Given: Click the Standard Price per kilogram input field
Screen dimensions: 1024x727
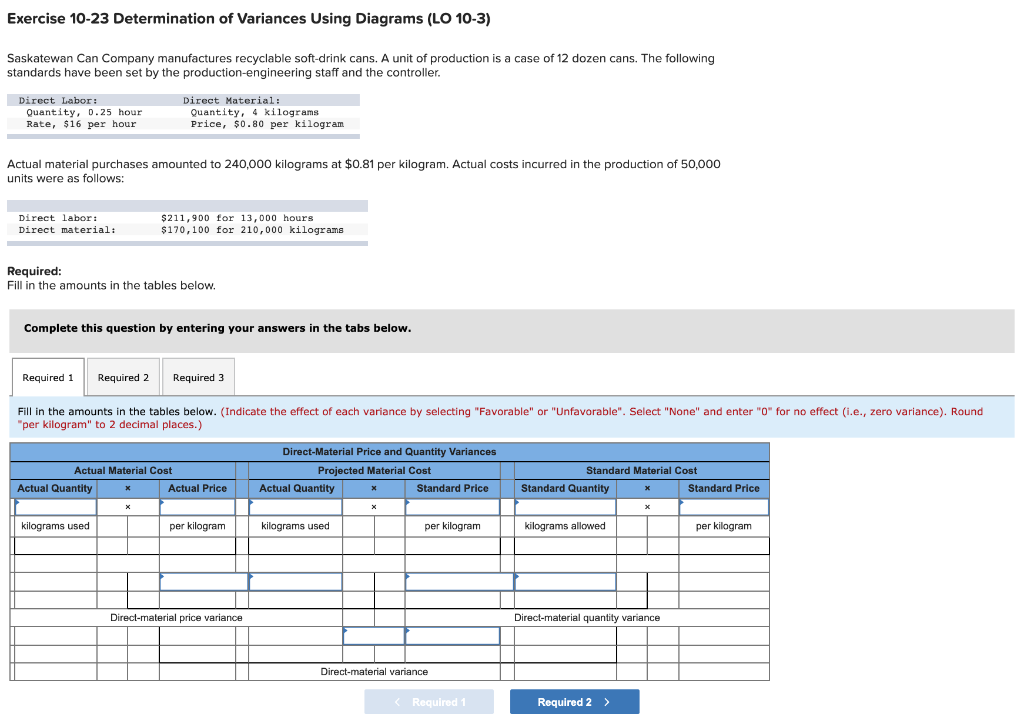Looking at the screenshot, I should click(452, 507).
